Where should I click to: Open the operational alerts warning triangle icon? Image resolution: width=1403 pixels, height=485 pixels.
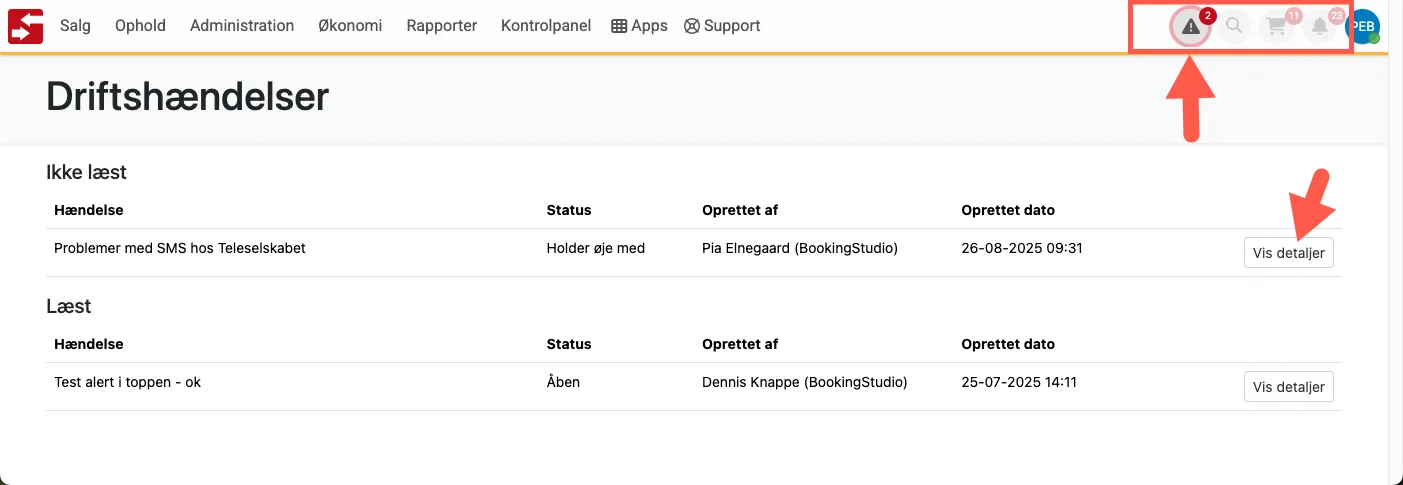click(x=1190, y=27)
